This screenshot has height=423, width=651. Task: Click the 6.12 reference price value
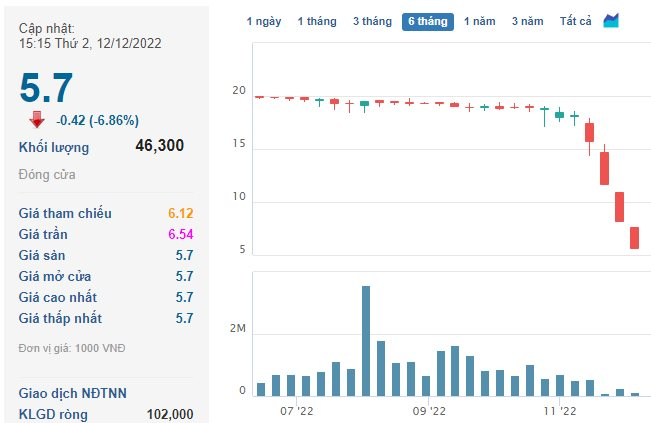coord(181,213)
